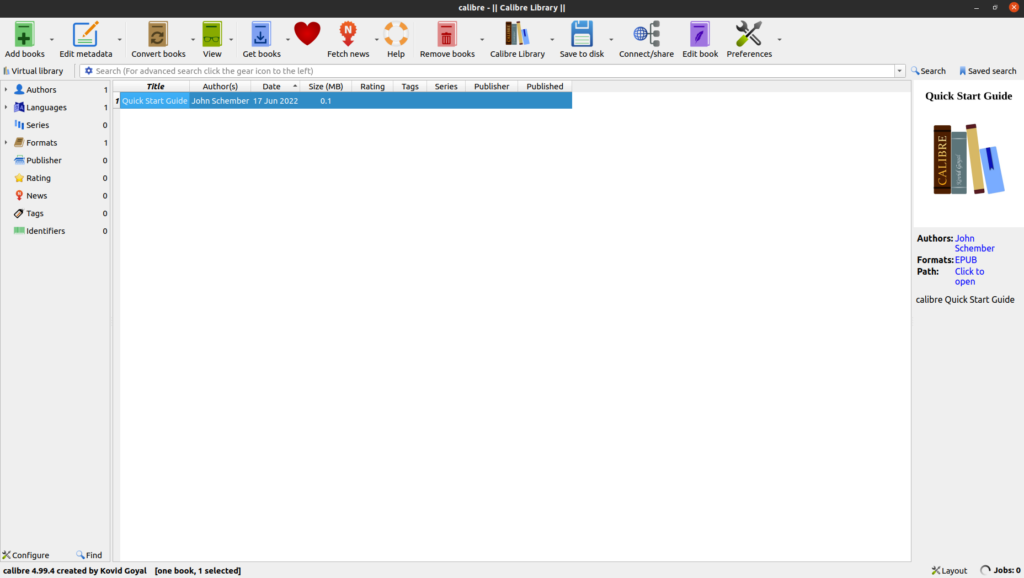The height and width of the screenshot is (578, 1024).
Task: Expand the Languages tree arrow
Action: pos(6,107)
